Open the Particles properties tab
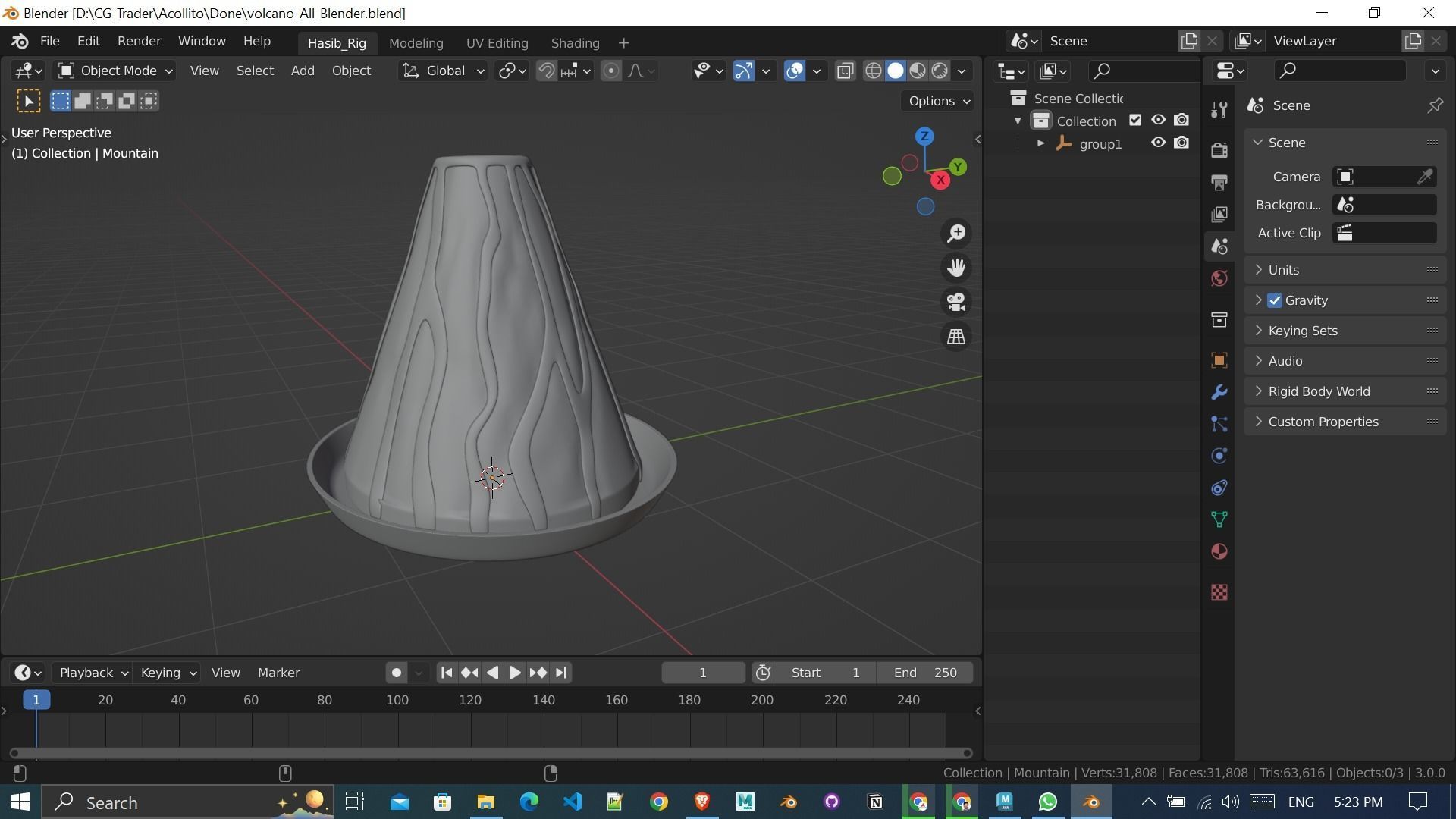 point(1219,424)
